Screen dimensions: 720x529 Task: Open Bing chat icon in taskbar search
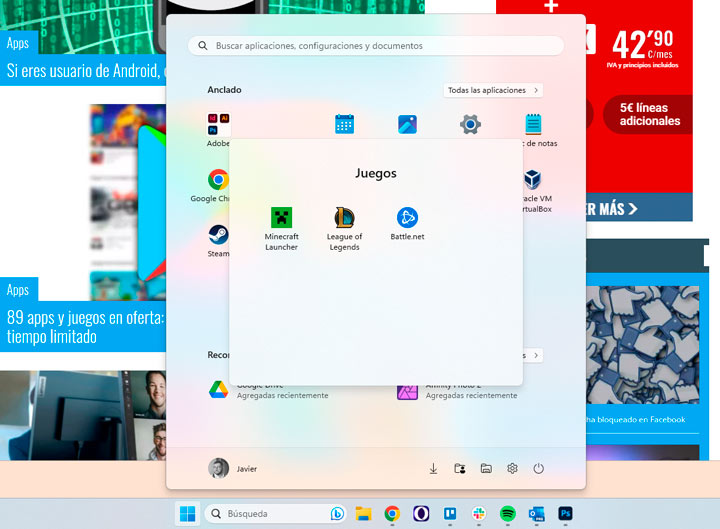coord(338,513)
